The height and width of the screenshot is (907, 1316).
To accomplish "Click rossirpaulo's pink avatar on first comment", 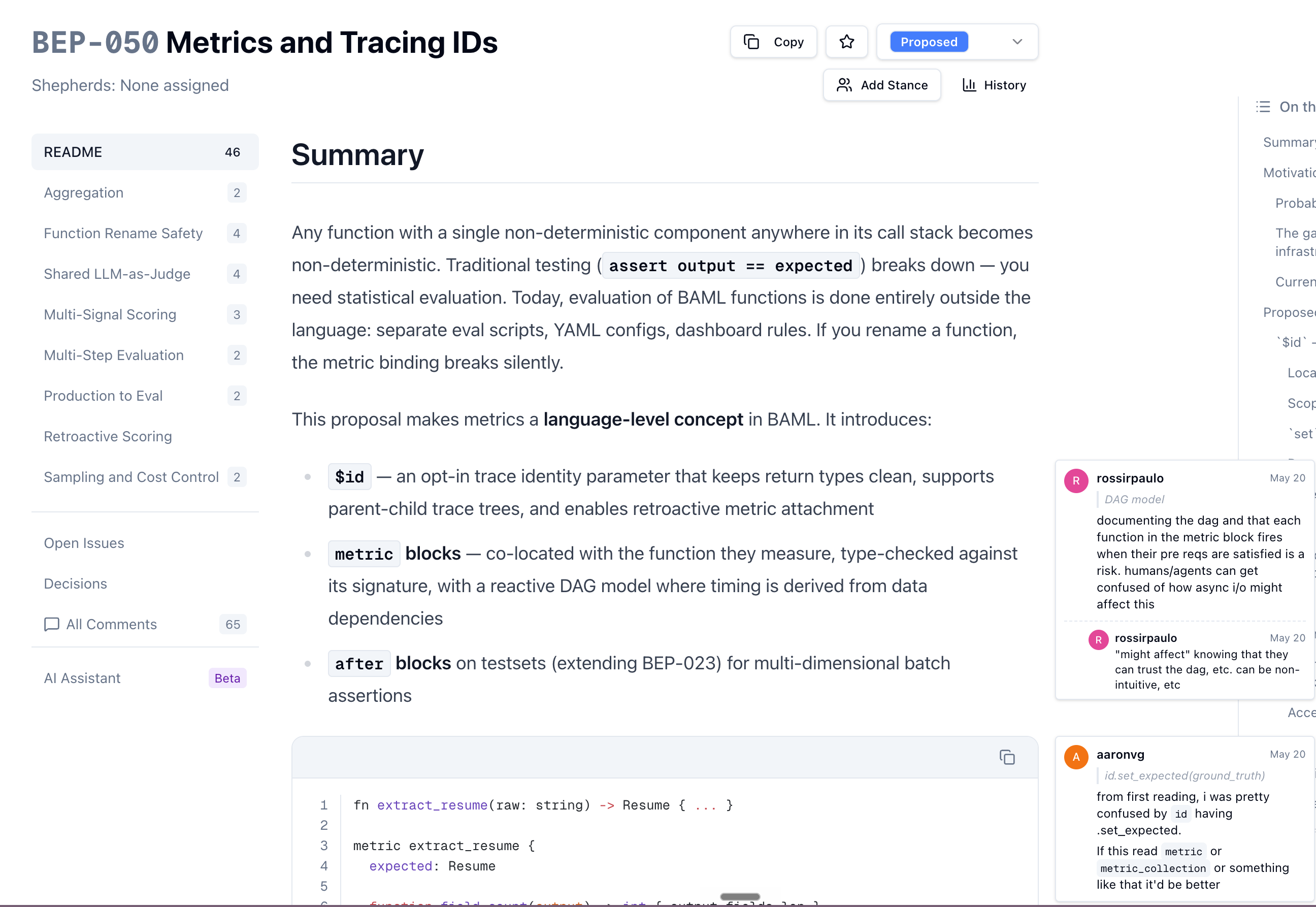I will pos(1076,481).
